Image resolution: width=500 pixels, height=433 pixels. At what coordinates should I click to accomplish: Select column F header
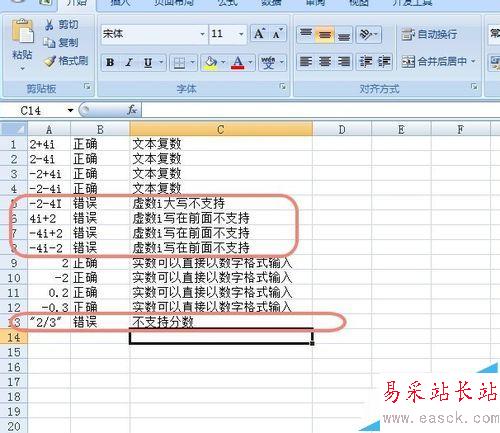[461, 129]
